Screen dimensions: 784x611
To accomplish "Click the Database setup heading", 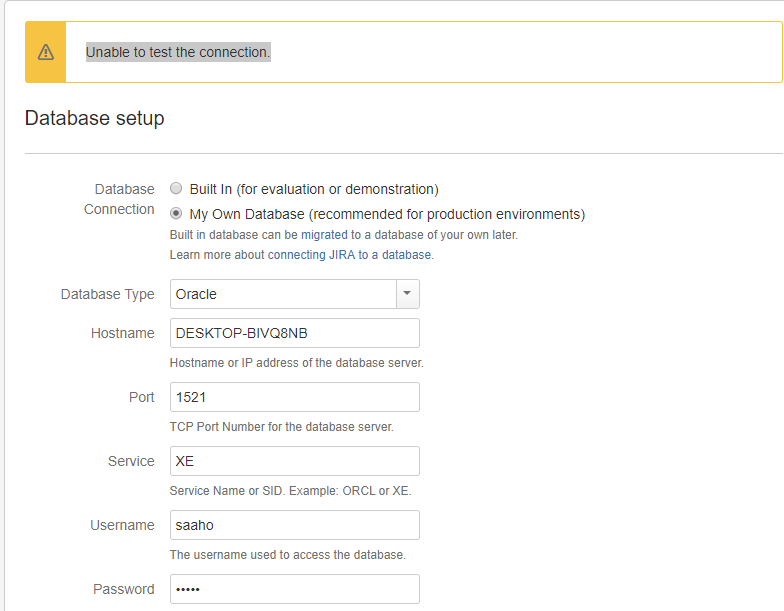I will pyautogui.click(x=94, y=118).
